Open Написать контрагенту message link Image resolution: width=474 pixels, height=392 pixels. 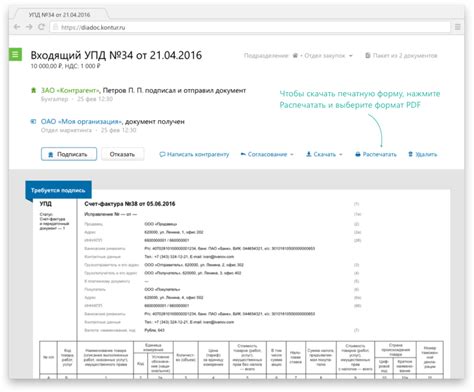point(194,154)
